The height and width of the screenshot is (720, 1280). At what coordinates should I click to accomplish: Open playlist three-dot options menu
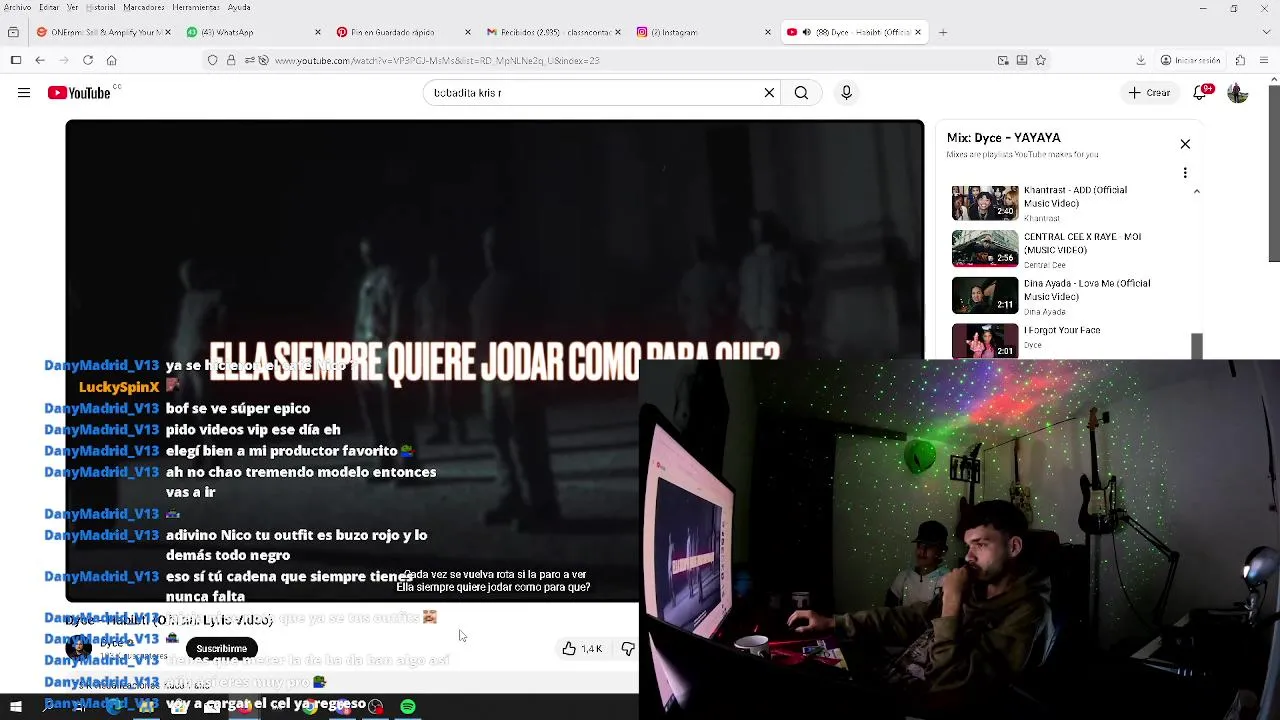coord(1185,173)
